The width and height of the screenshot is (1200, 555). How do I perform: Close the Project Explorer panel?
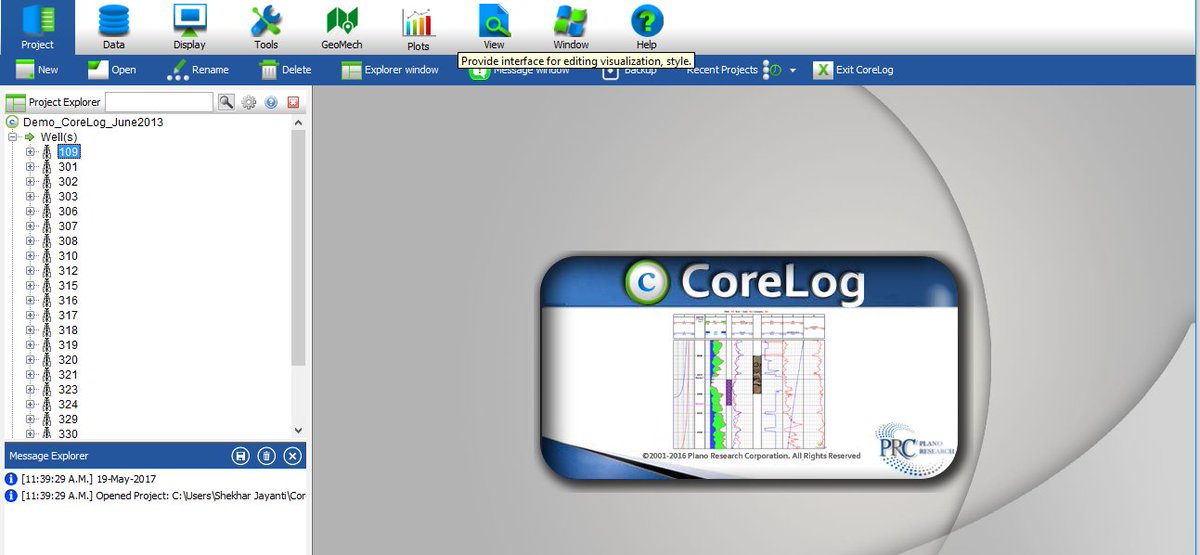coord(293,102)
